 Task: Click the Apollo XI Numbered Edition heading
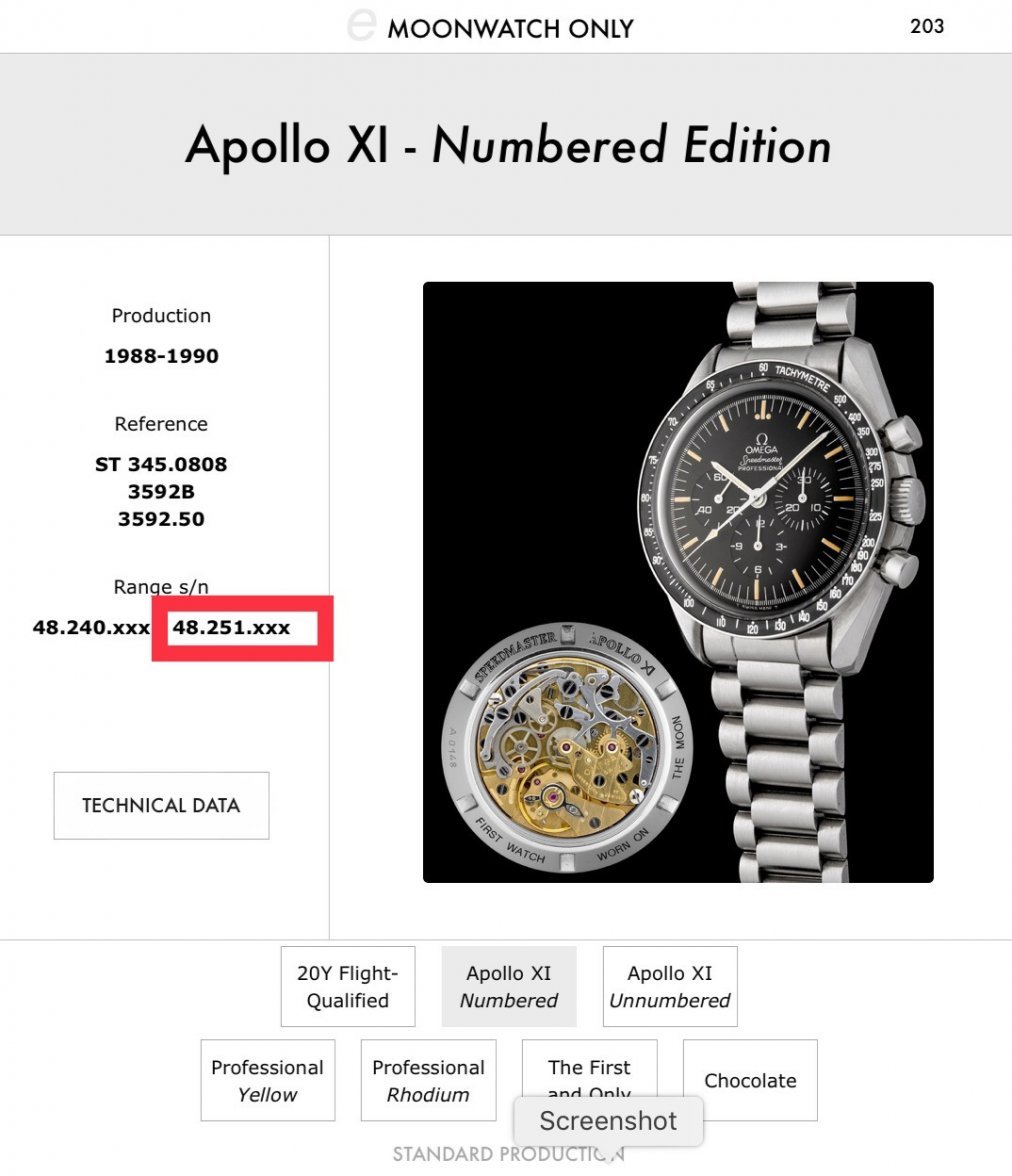(508, 145)
